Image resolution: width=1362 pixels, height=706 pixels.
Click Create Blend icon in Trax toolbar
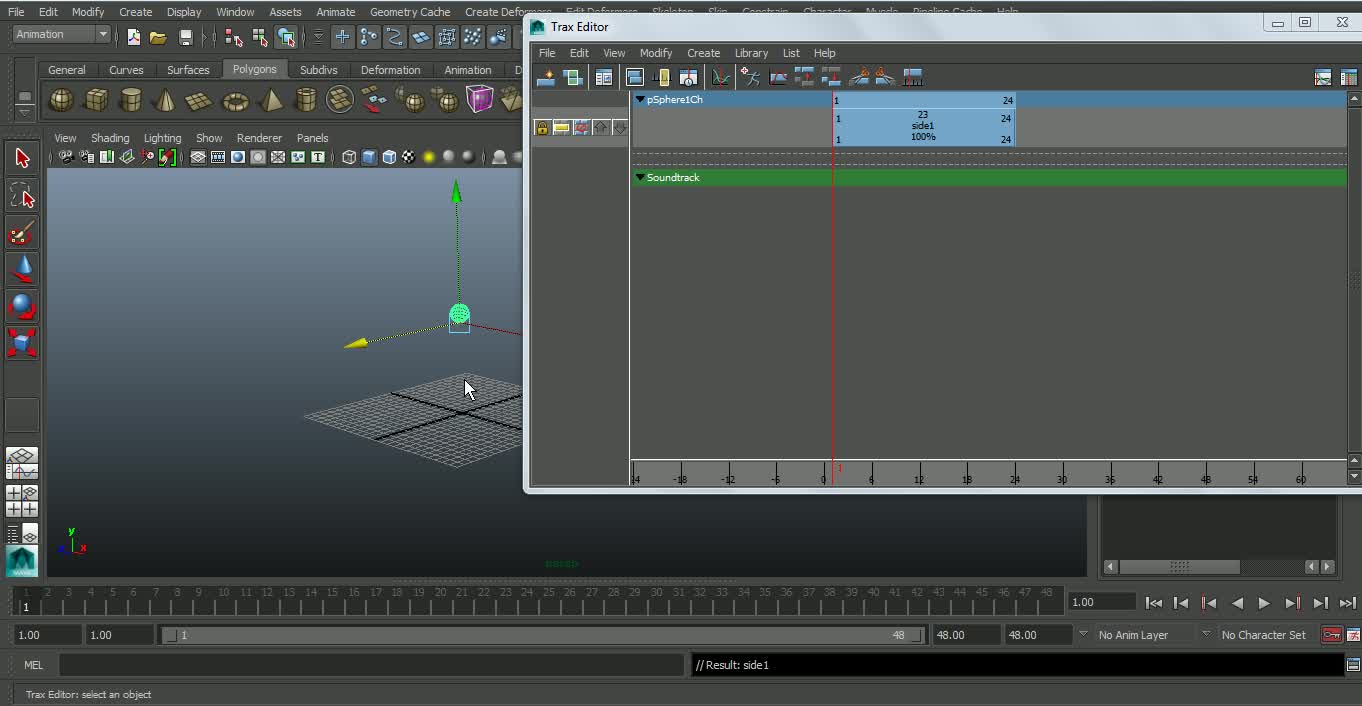click(572, 77)
